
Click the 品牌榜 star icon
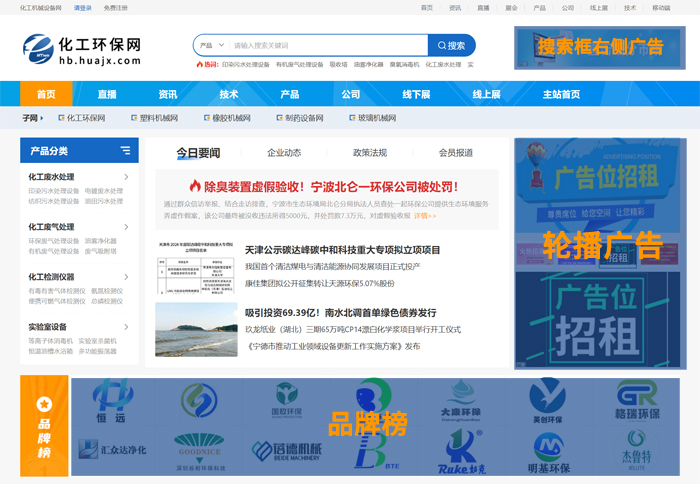pos(44,404)
